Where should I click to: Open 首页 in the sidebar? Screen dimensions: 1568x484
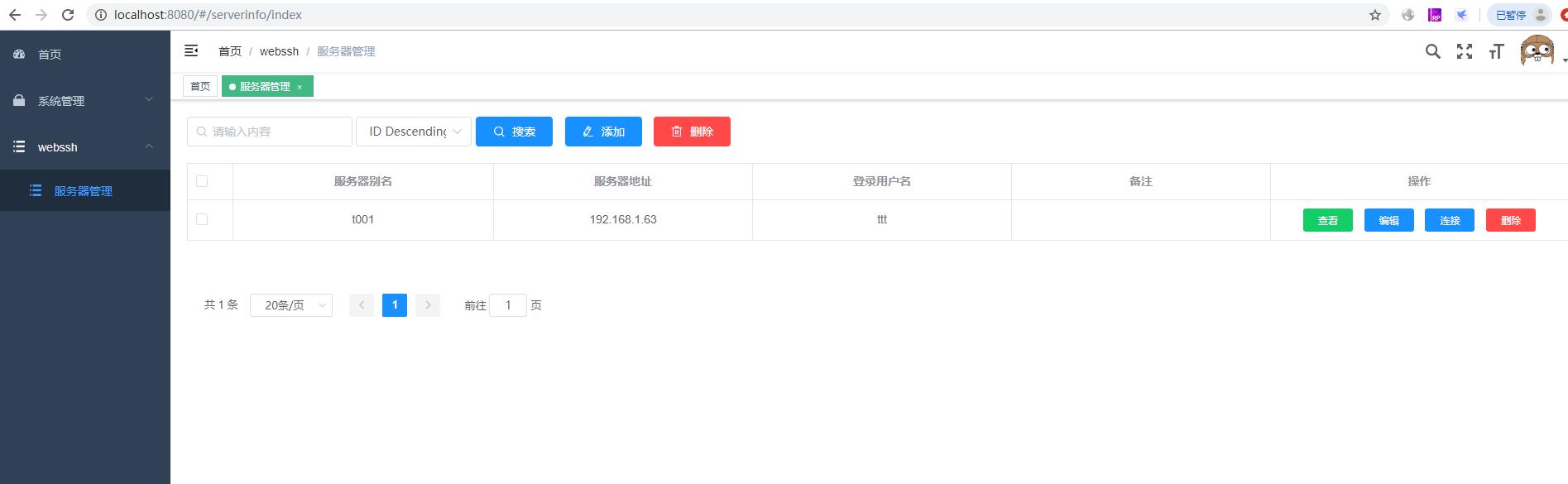point(85,54)
